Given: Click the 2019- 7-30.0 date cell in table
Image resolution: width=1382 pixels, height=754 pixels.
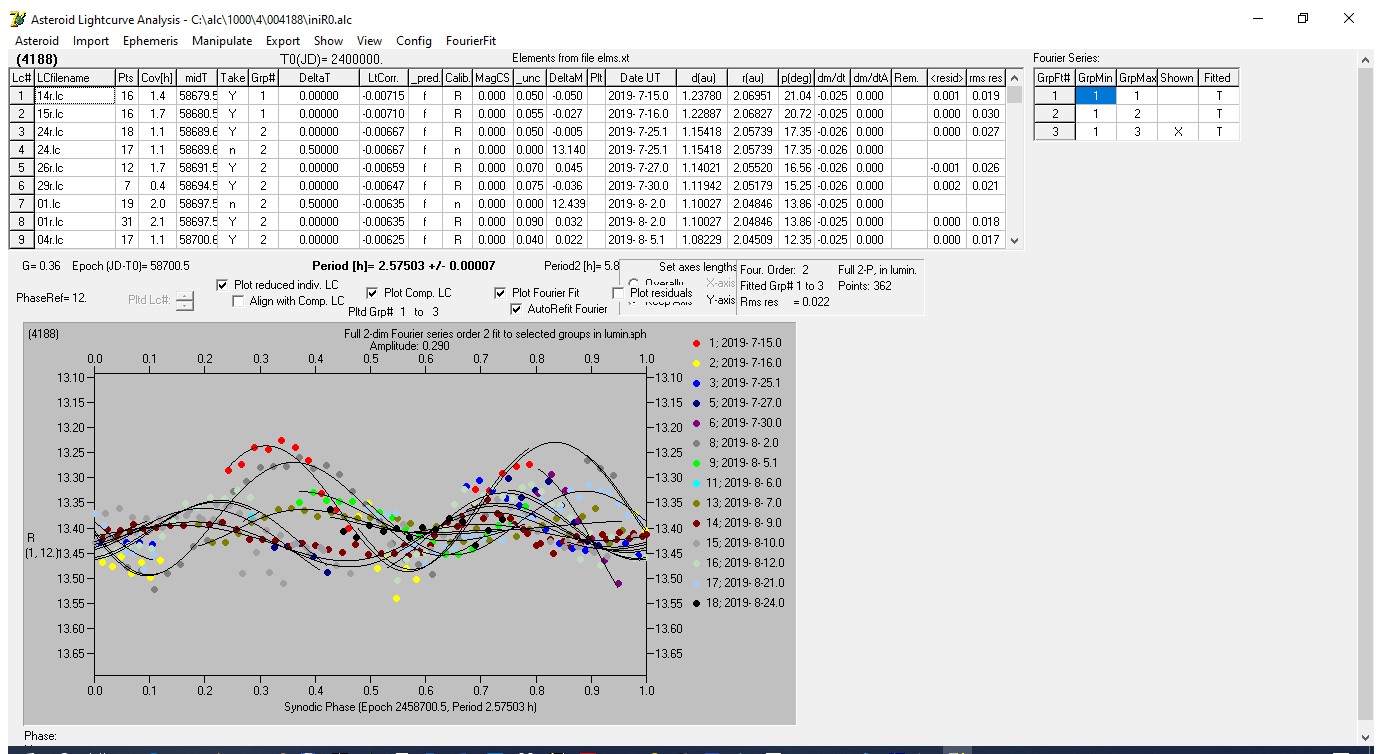Looking at the screenshot, I should click(x=640, y=186).
